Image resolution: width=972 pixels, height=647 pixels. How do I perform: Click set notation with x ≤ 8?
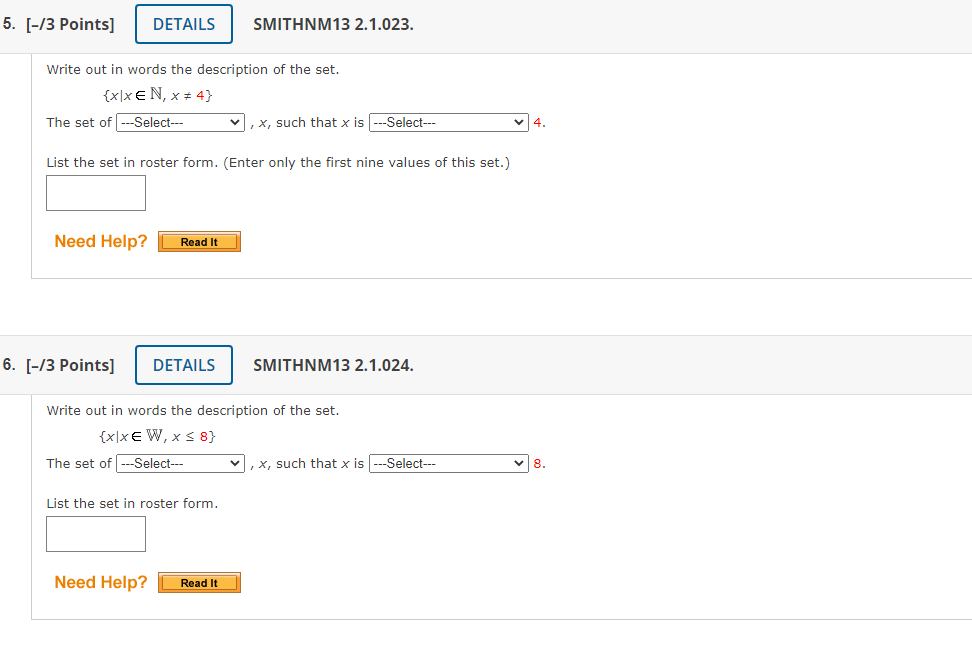click(x=157, y=436)
